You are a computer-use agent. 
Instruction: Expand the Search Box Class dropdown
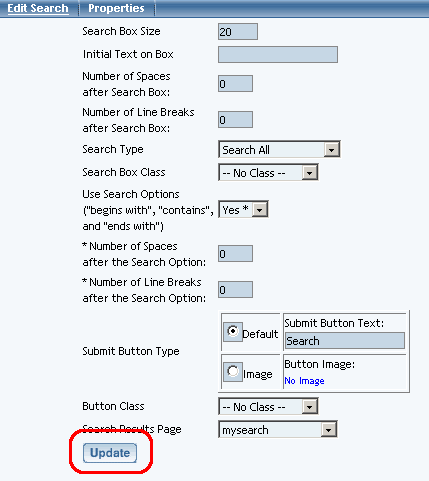pyautogui.click(x=268, y=173)
